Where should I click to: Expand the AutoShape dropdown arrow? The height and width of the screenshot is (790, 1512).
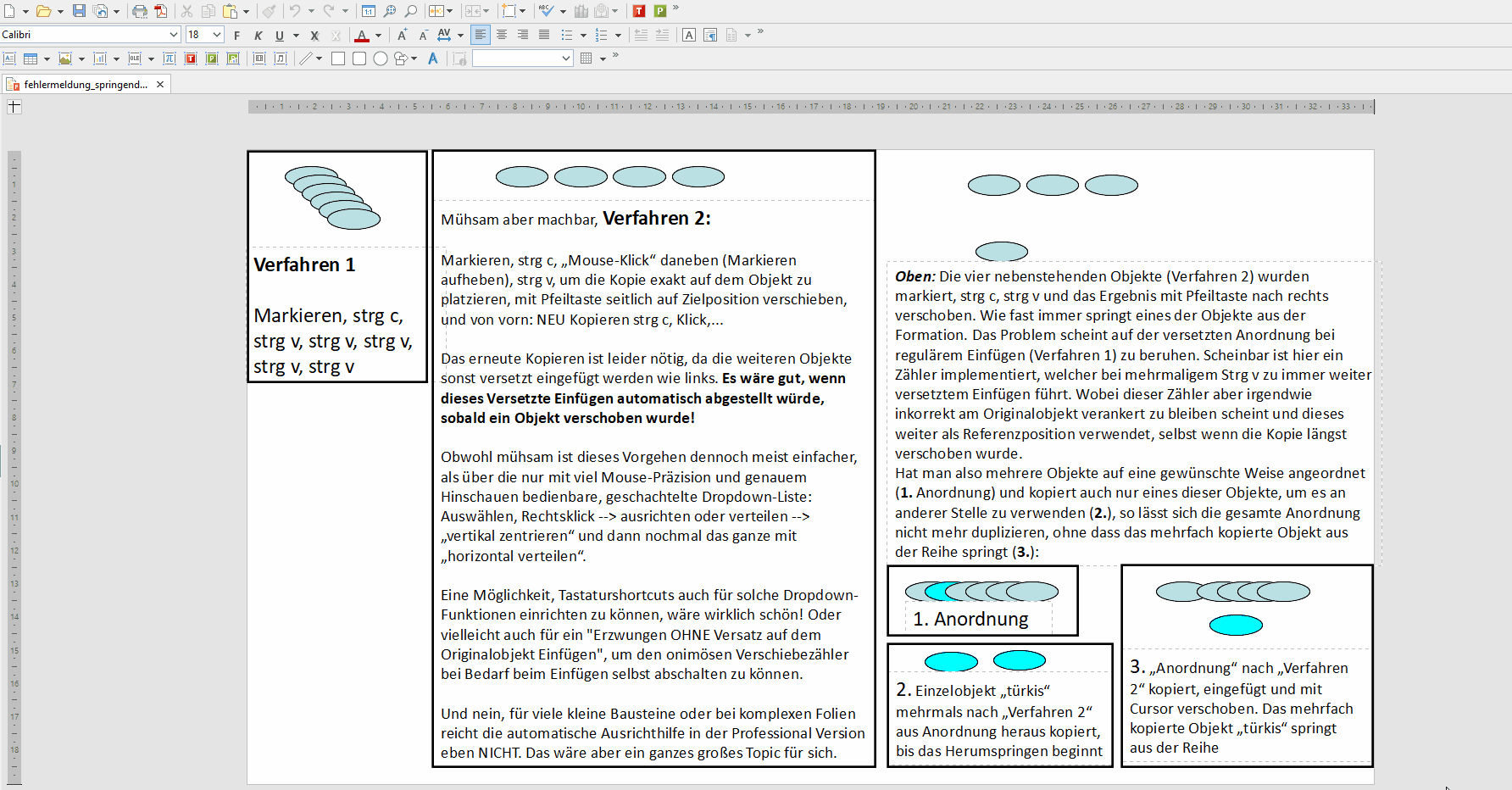(x=414, y=59)
